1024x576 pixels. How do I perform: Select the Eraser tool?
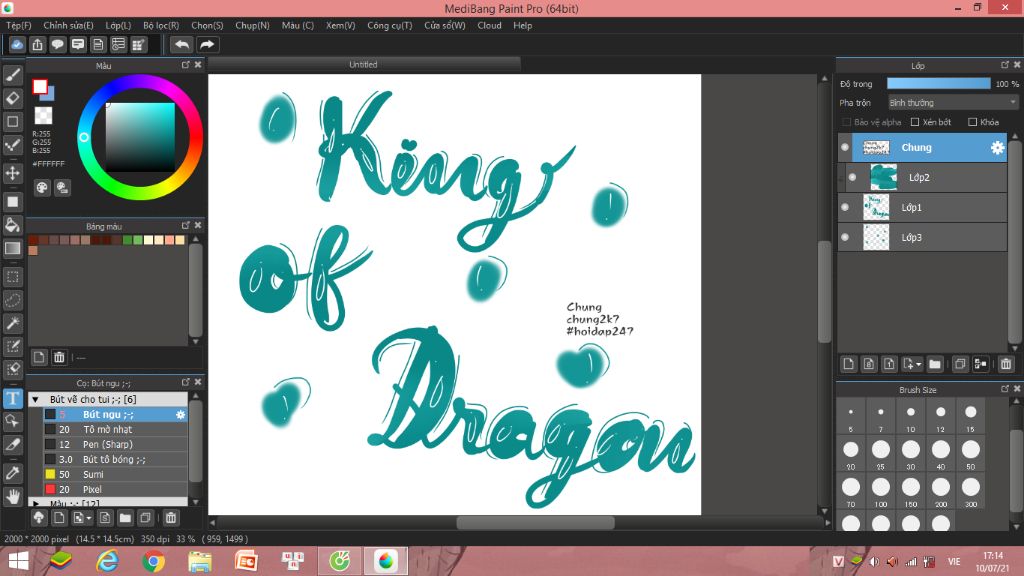12,99
